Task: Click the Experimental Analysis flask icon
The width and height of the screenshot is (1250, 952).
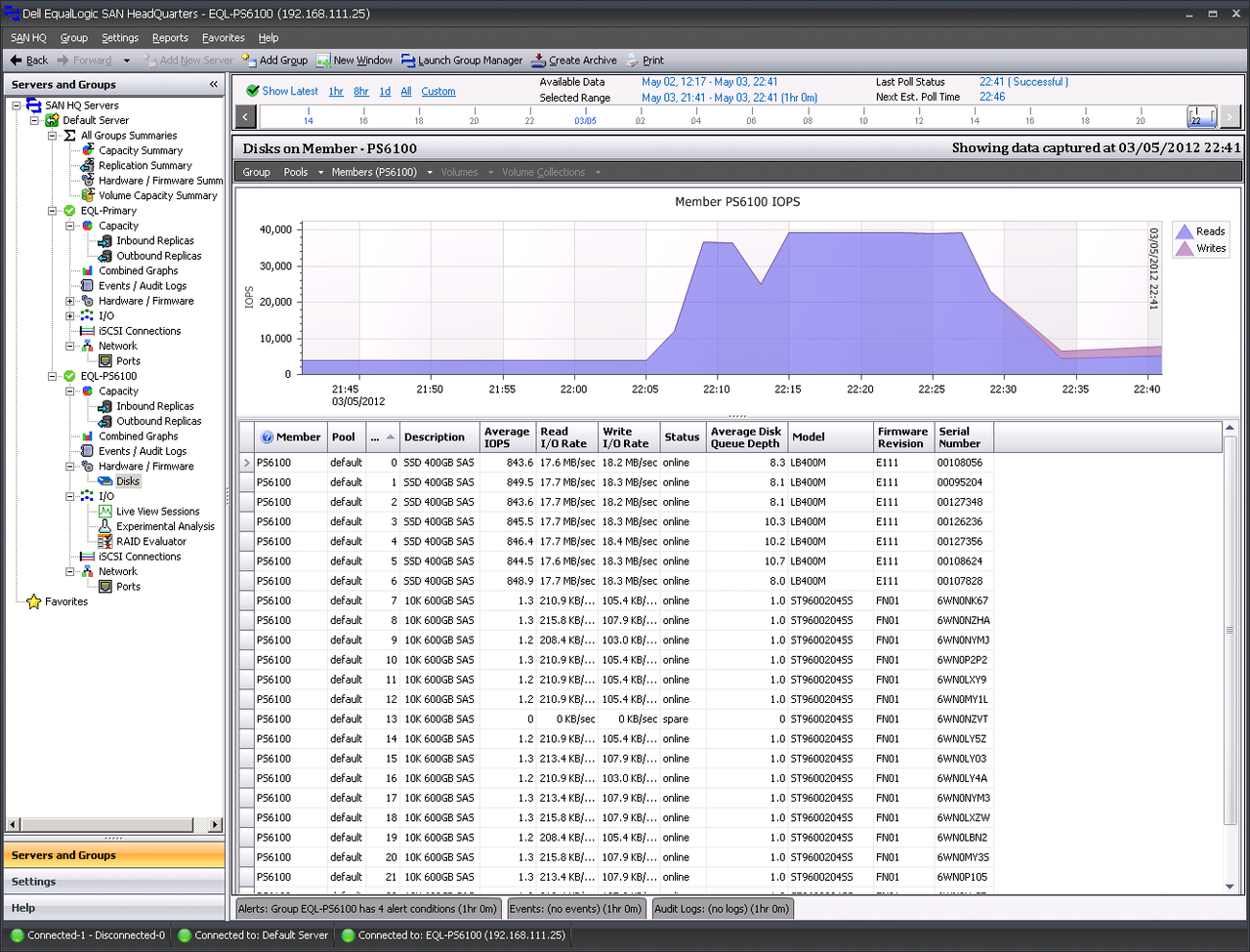Action: [x=105, y=526]
